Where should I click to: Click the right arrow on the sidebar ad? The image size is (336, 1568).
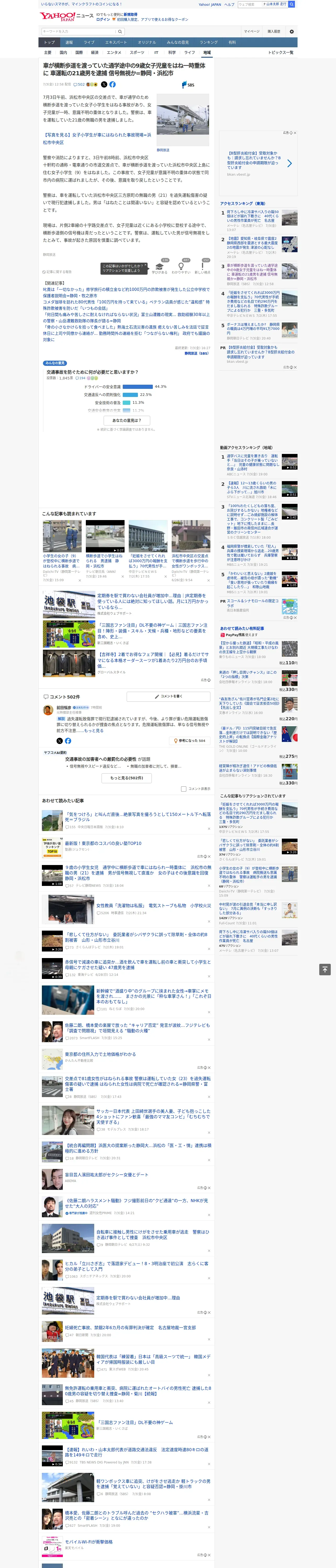coord(289,163)
